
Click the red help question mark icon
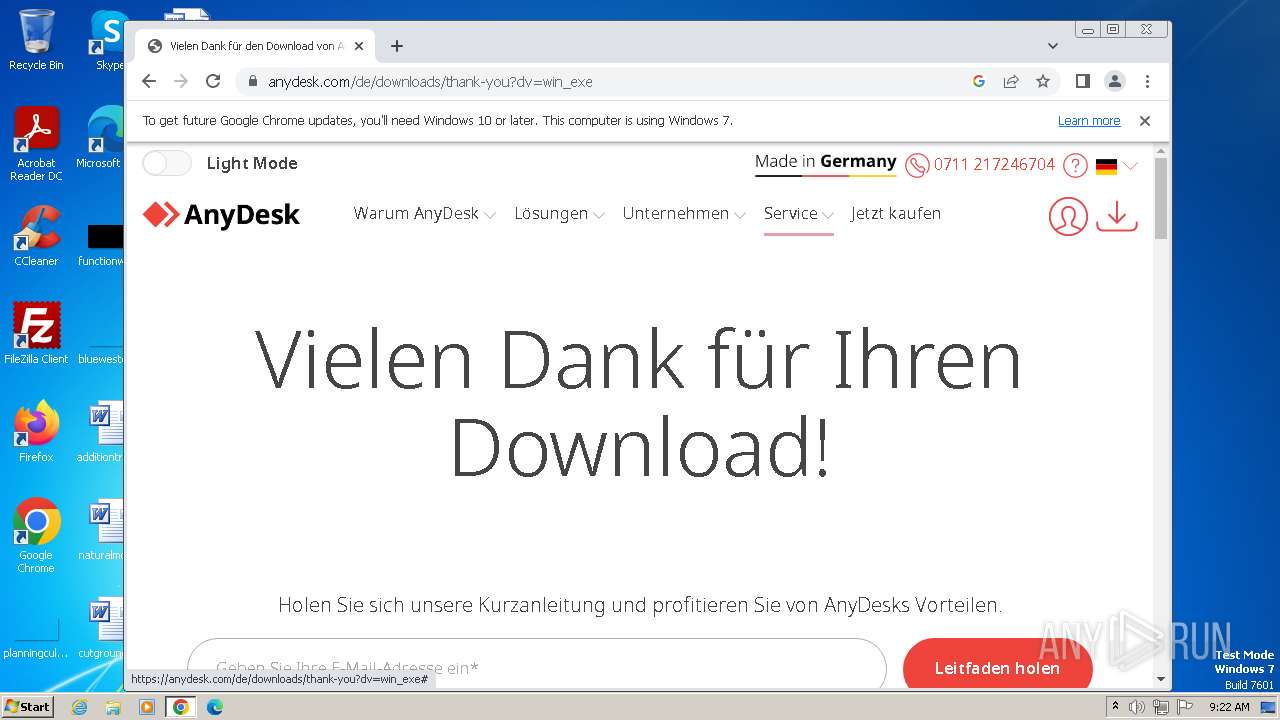tap(1075, 166)
